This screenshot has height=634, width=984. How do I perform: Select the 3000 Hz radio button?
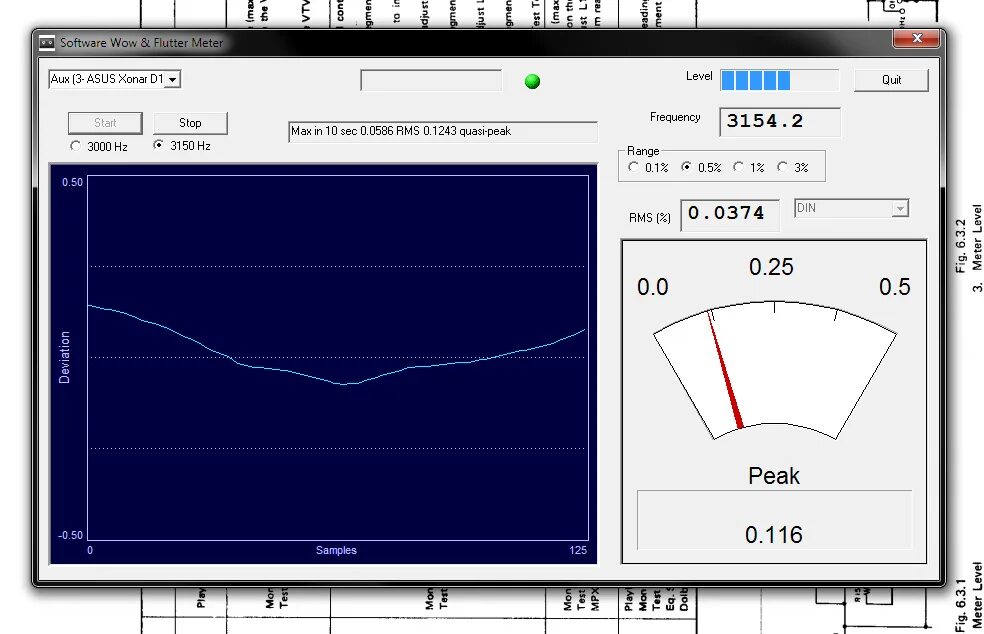[75, 146]
